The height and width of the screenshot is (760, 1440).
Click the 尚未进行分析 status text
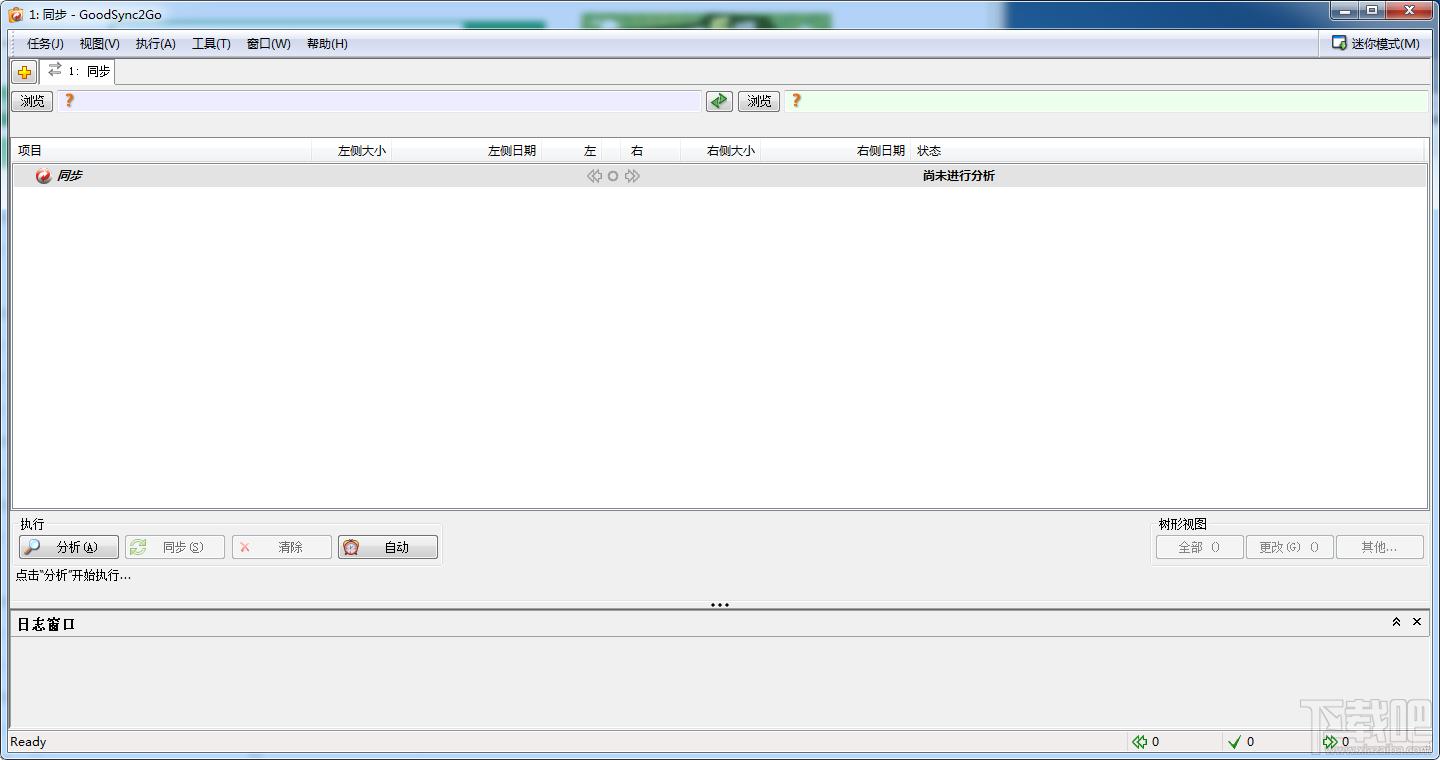958,176
